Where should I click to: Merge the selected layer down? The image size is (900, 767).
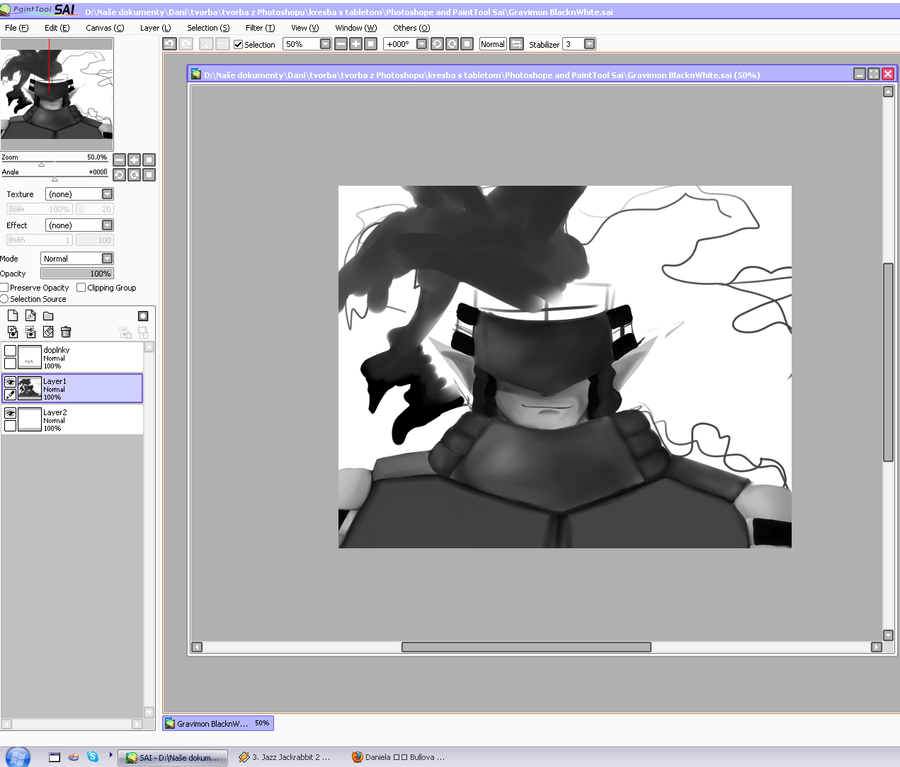pyautogui.click(x=30, y=332)
